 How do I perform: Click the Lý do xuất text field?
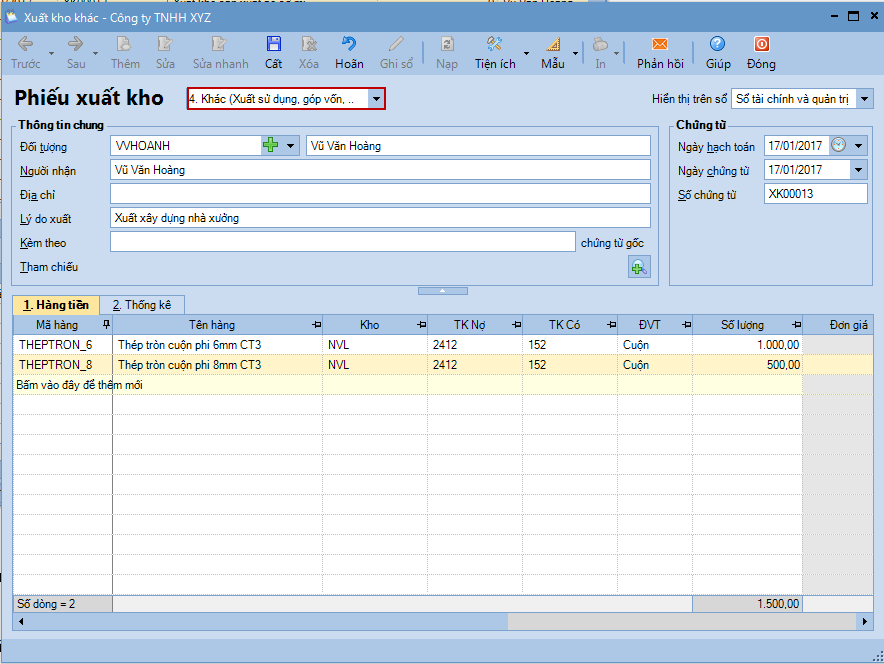tap(380, 218)
